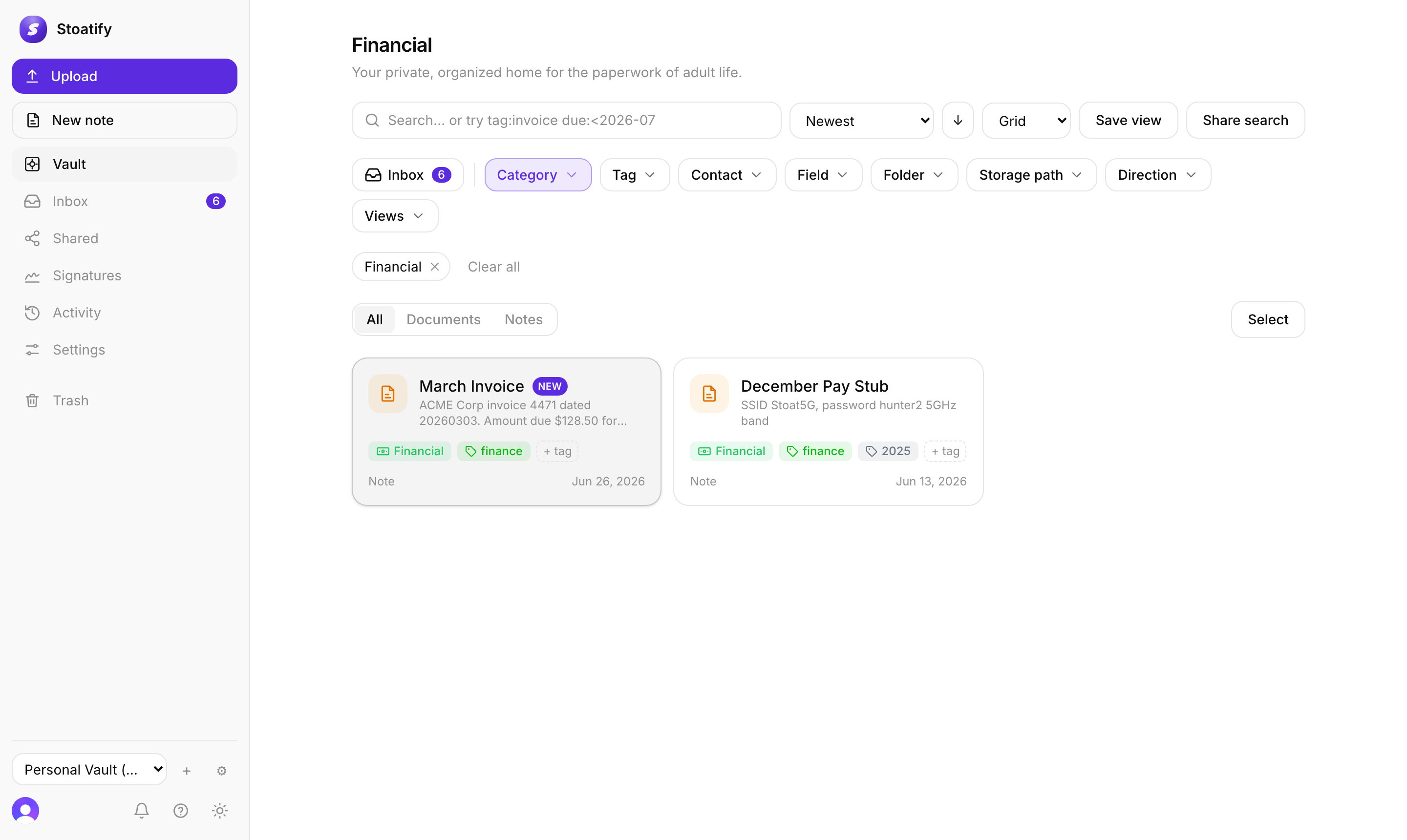Expand the Category filter
Viewport: 1407px width, 840px height.
tap(538, 175)
